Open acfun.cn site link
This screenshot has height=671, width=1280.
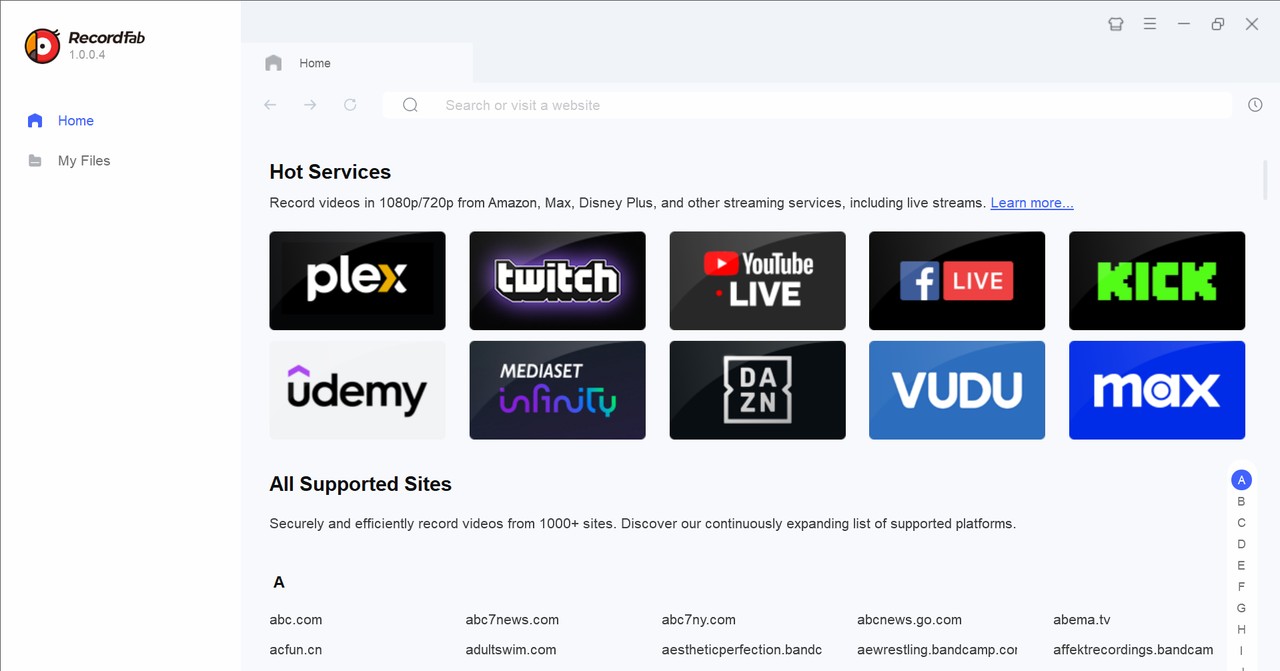[296, 650]
